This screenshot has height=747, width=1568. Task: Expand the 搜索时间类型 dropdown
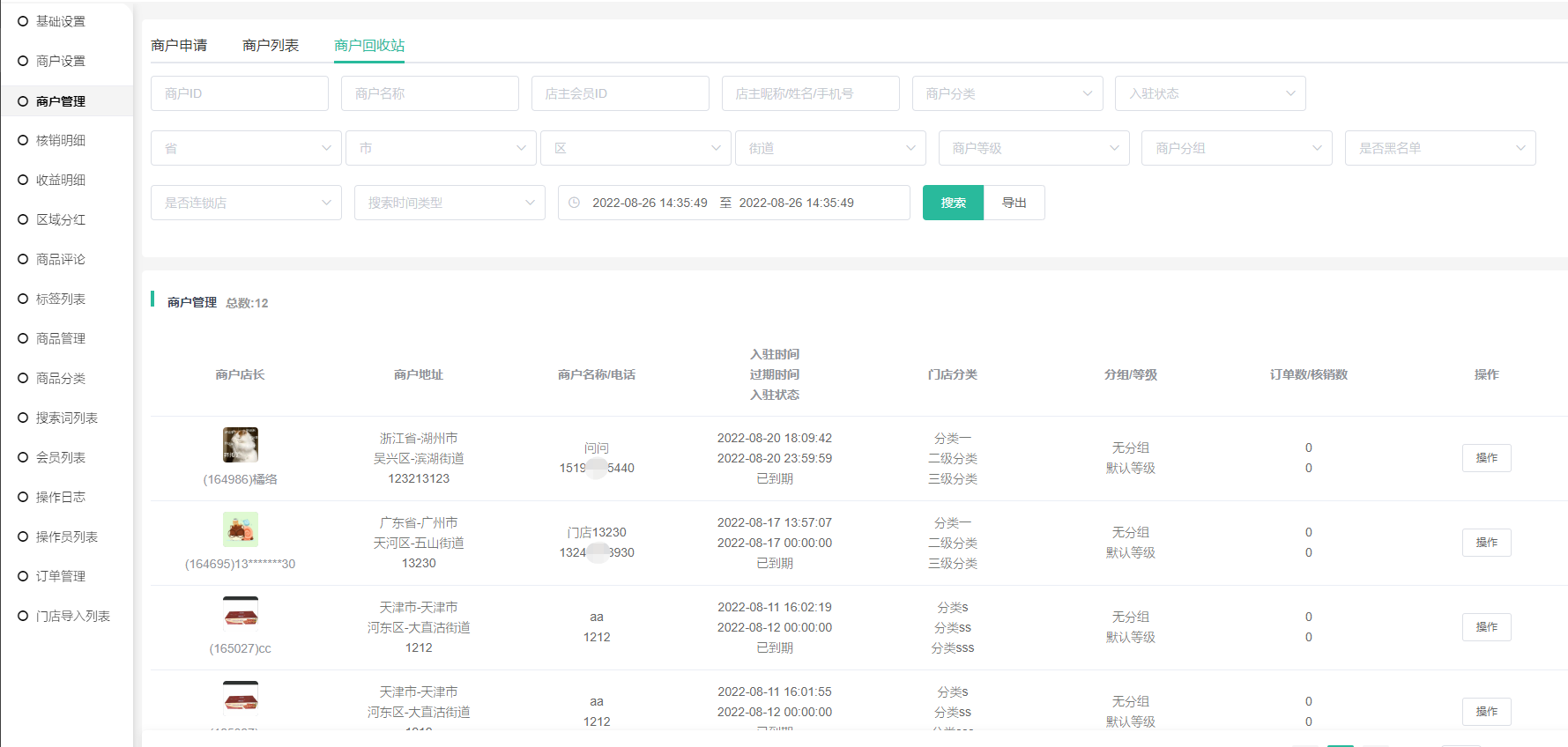[450, 203]
